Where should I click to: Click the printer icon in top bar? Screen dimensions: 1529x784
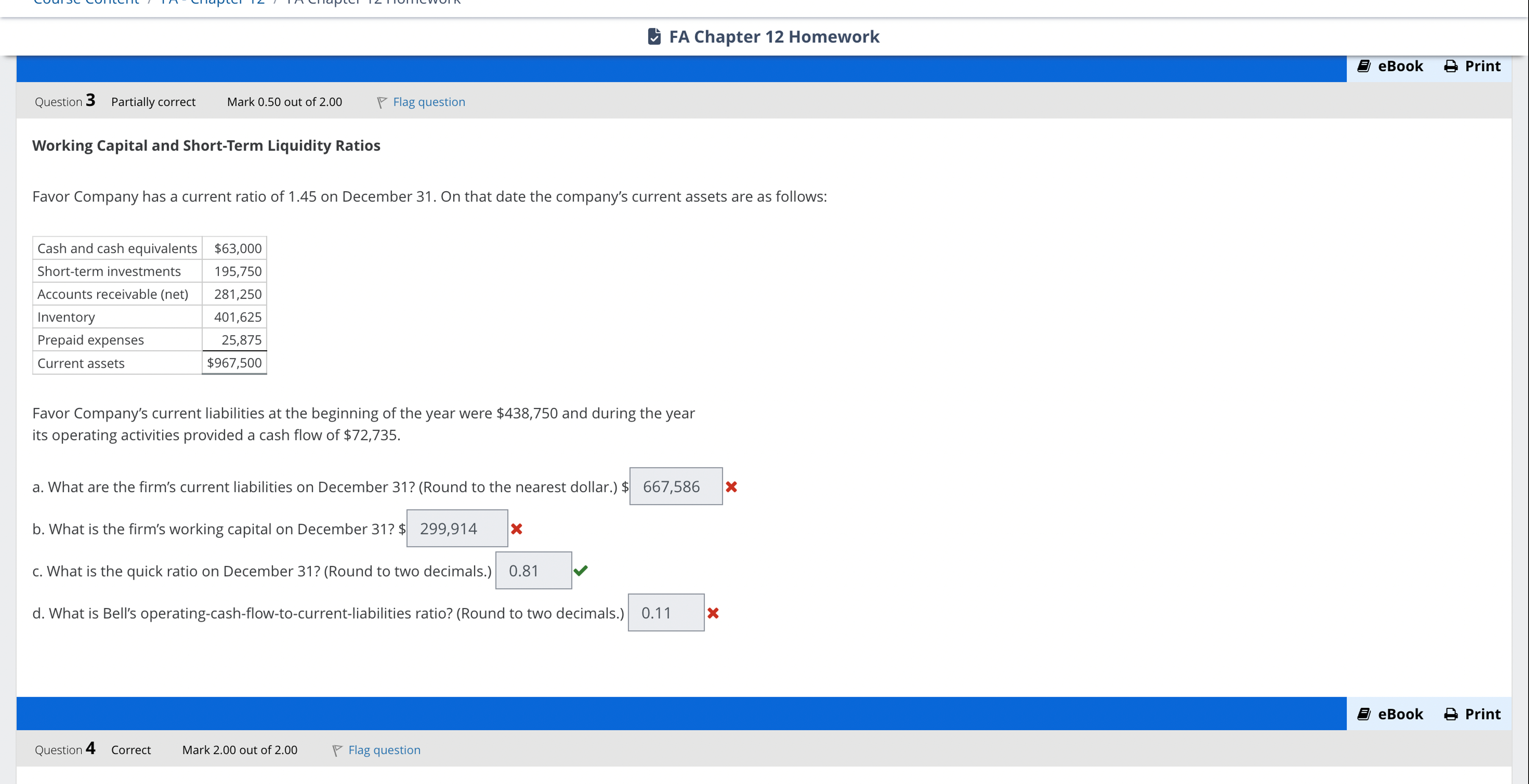point(1451,66)
